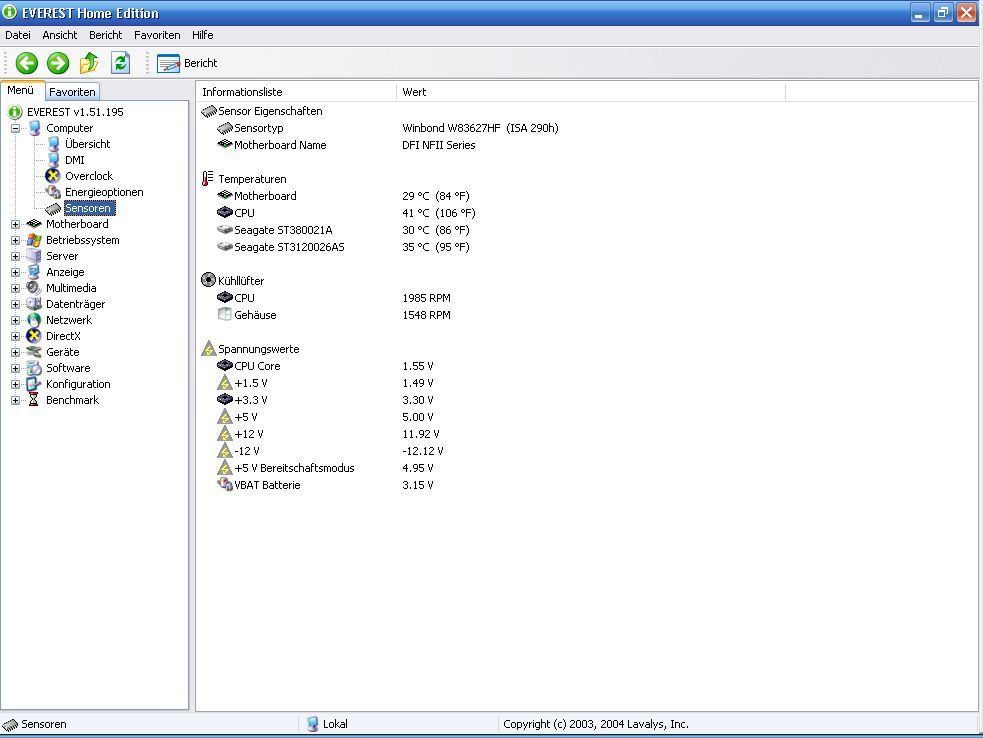Go forward with the green right arrow

[x=58, y=63]
